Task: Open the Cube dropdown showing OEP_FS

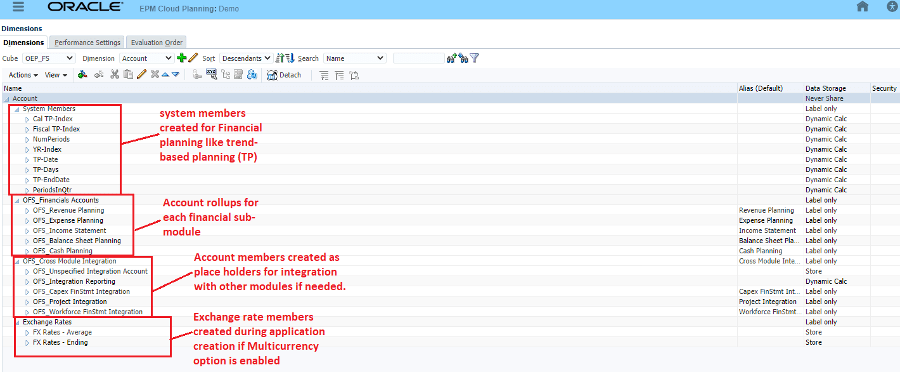Action: pos(48,58)
